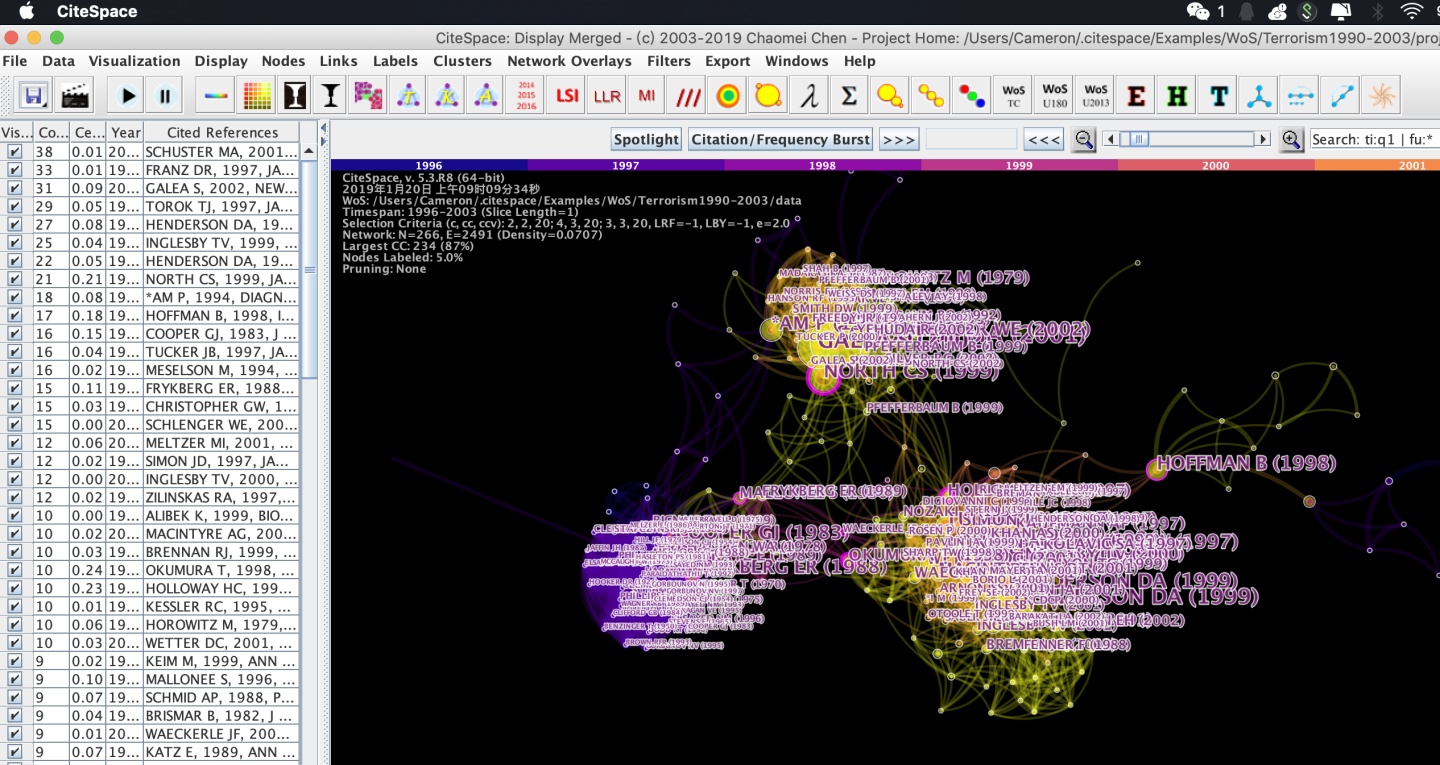This screenshot has width=1440, height=765.
Task: Click the red green blue dots icon
Action: point(971,96)
